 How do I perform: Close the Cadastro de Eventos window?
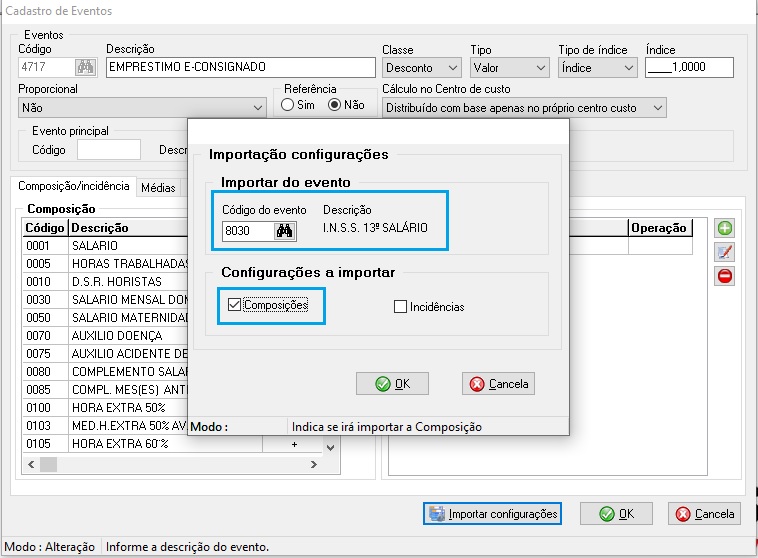pyautogui.click(x=739, y=11)
